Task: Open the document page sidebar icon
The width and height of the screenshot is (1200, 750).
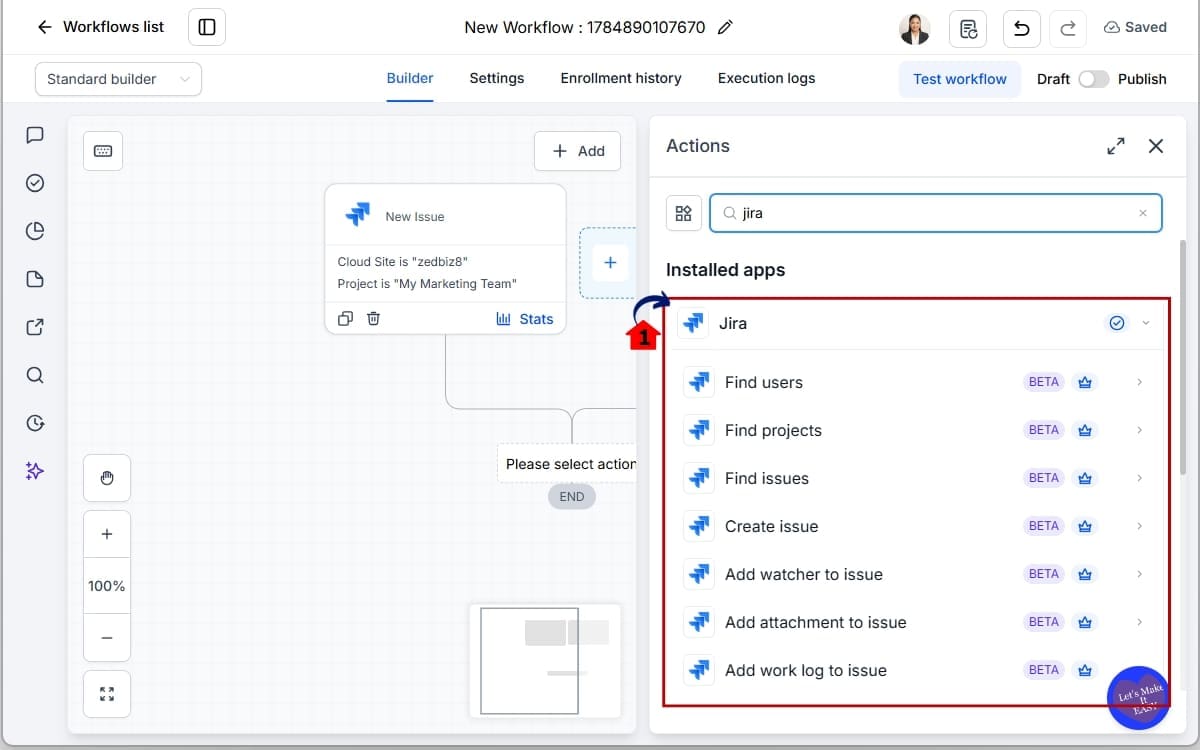Action: (35, 279)
